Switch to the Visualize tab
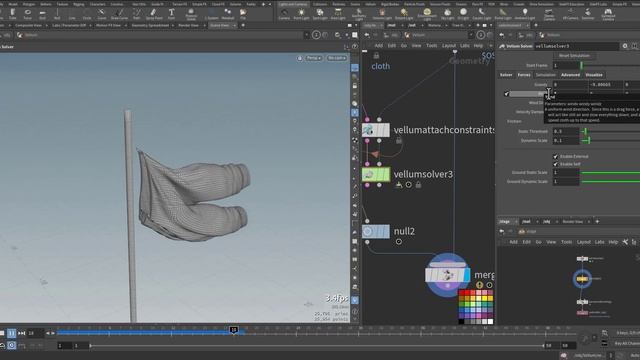The height and width of the screenshot is (360, 640). pyautogui.click(x=593, y=75)
